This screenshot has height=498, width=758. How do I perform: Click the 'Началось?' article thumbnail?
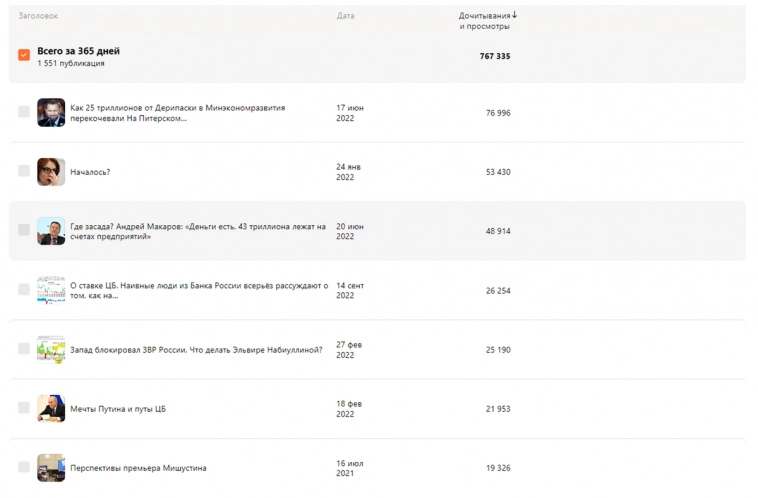point(51,171)
